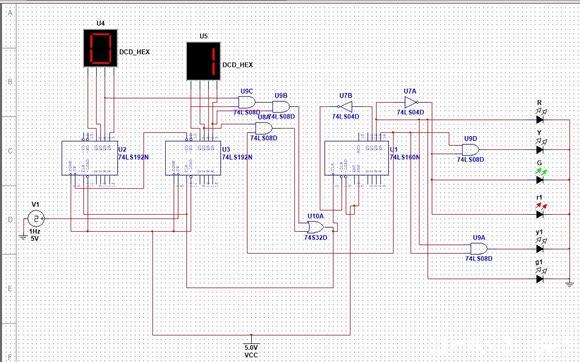Image resolution: width=580 pixels, height=362 pixels.
Task: Click the 74LS04D label under U7B
Action: [x=345, y=117]
